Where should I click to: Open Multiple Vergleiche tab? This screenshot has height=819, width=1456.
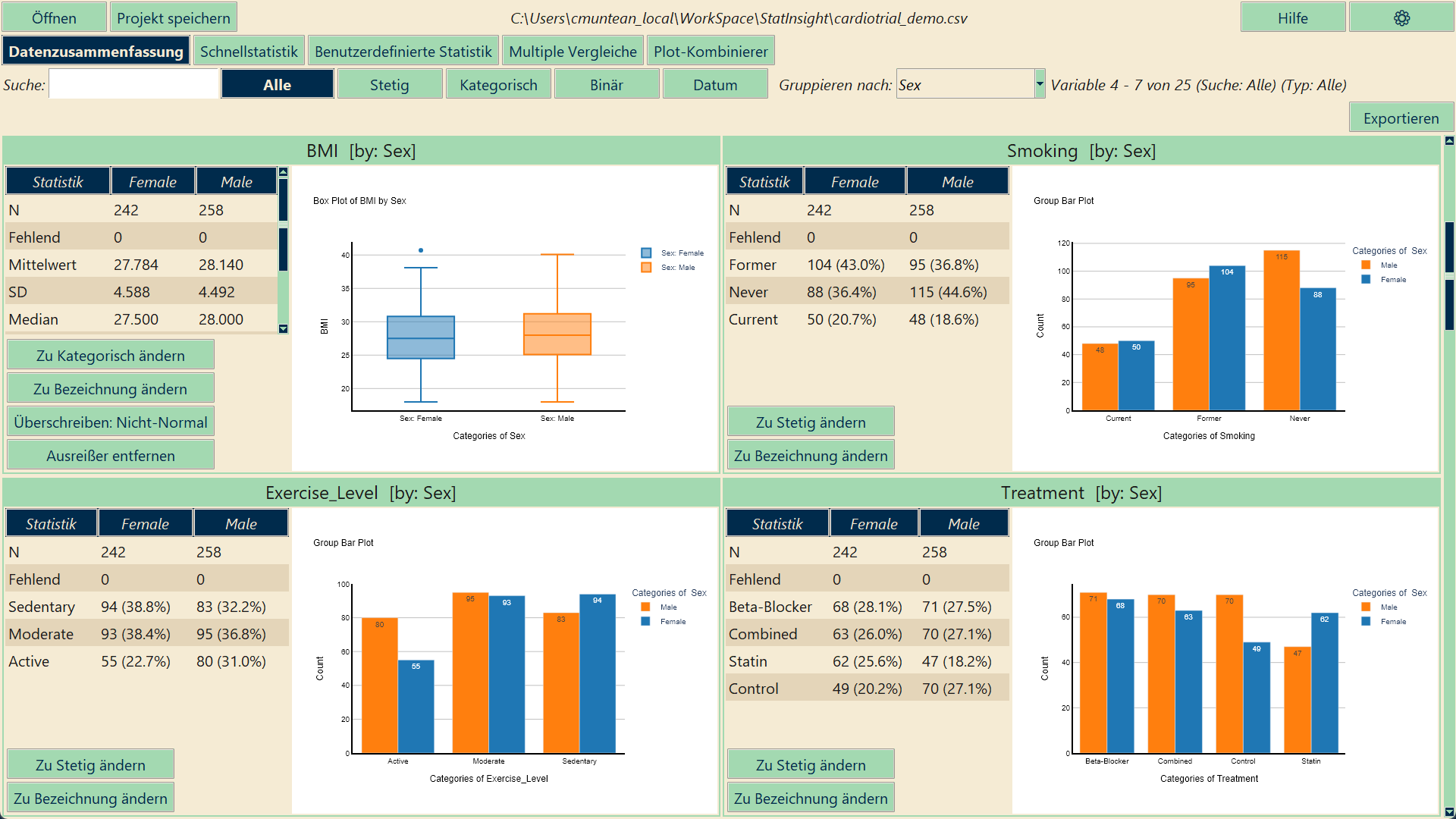pyautogui.click(x=573, y=51)
